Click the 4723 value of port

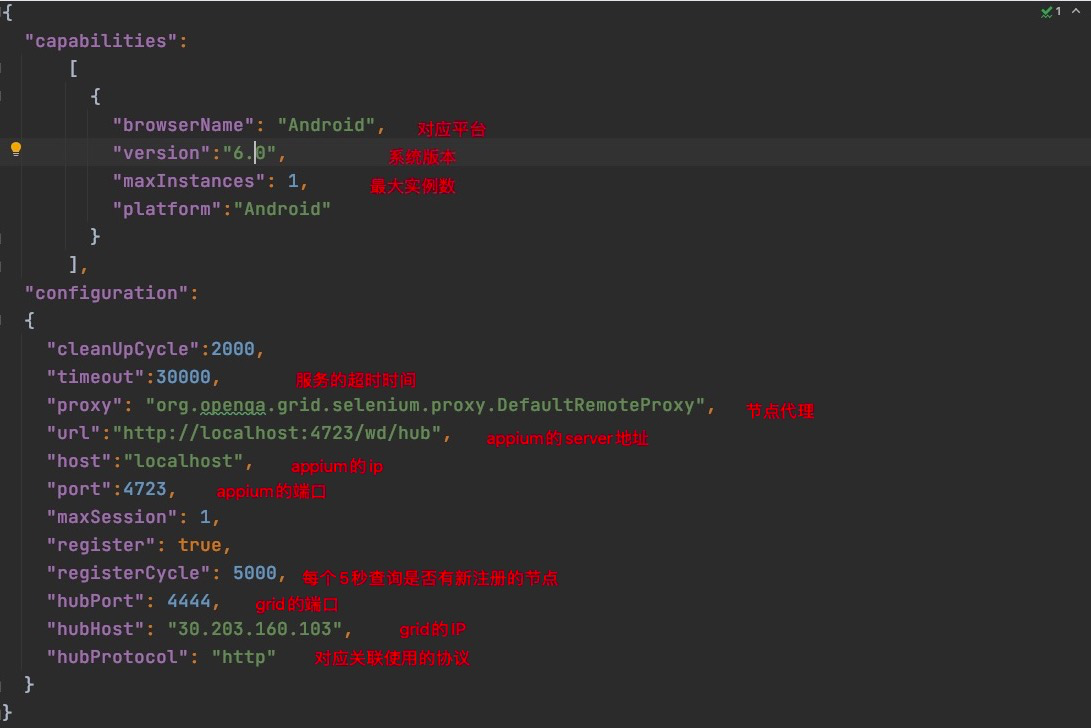click(145, 489)
